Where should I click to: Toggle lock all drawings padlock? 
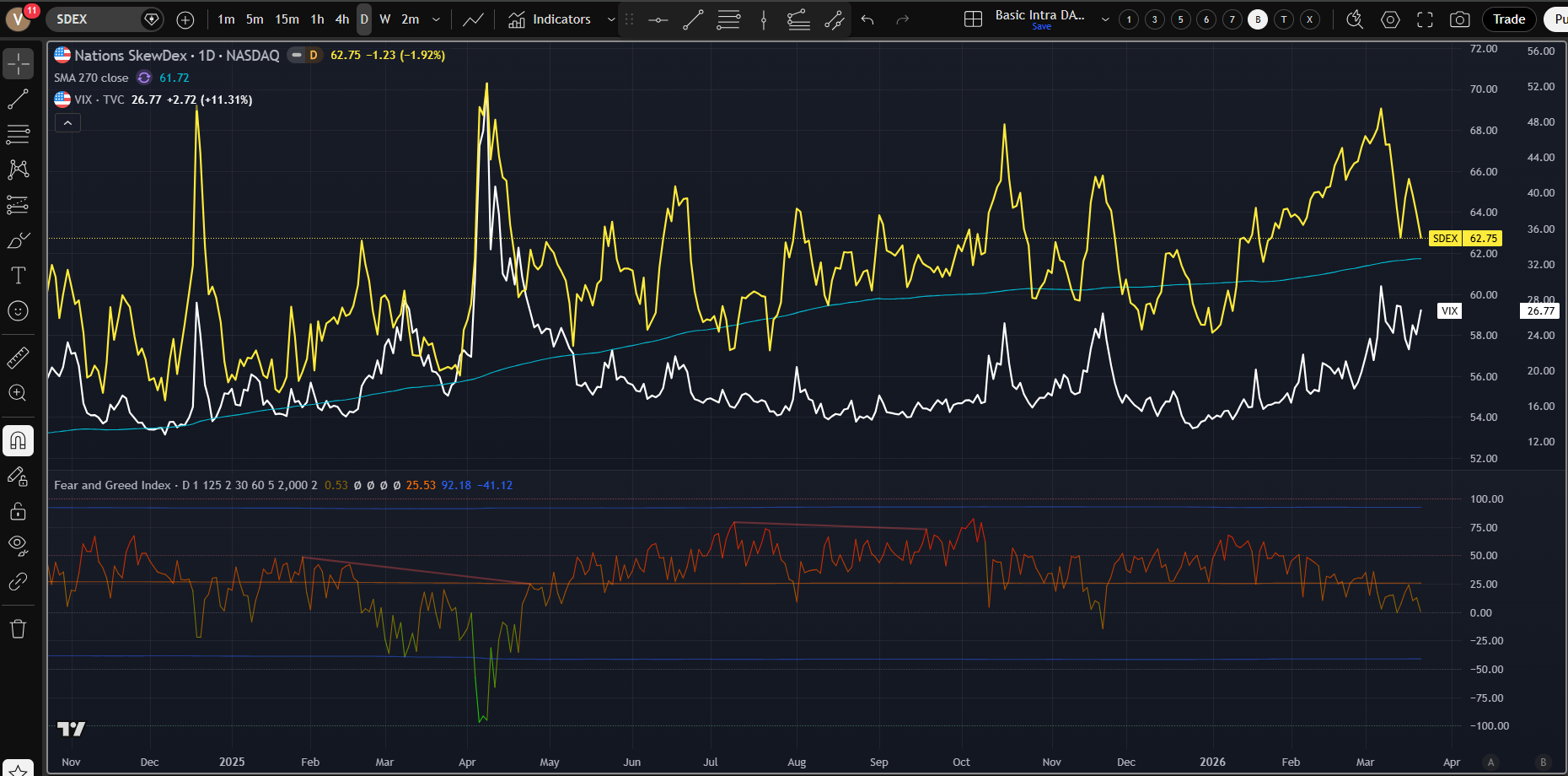(x=19, y=511)
